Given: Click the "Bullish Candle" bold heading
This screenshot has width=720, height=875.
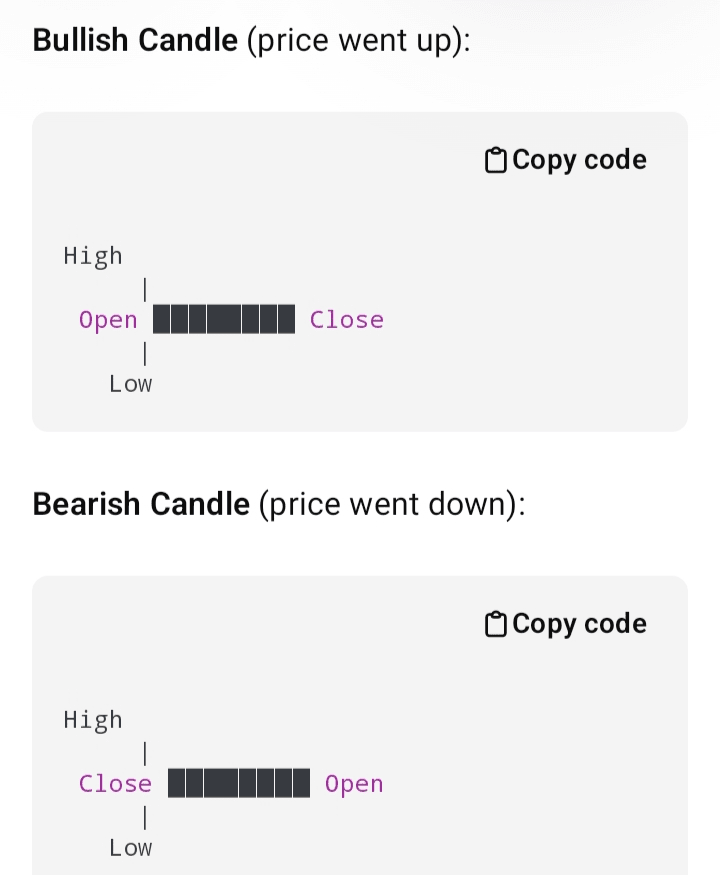Looking at the screenshot, I should [x=136, y=41].
